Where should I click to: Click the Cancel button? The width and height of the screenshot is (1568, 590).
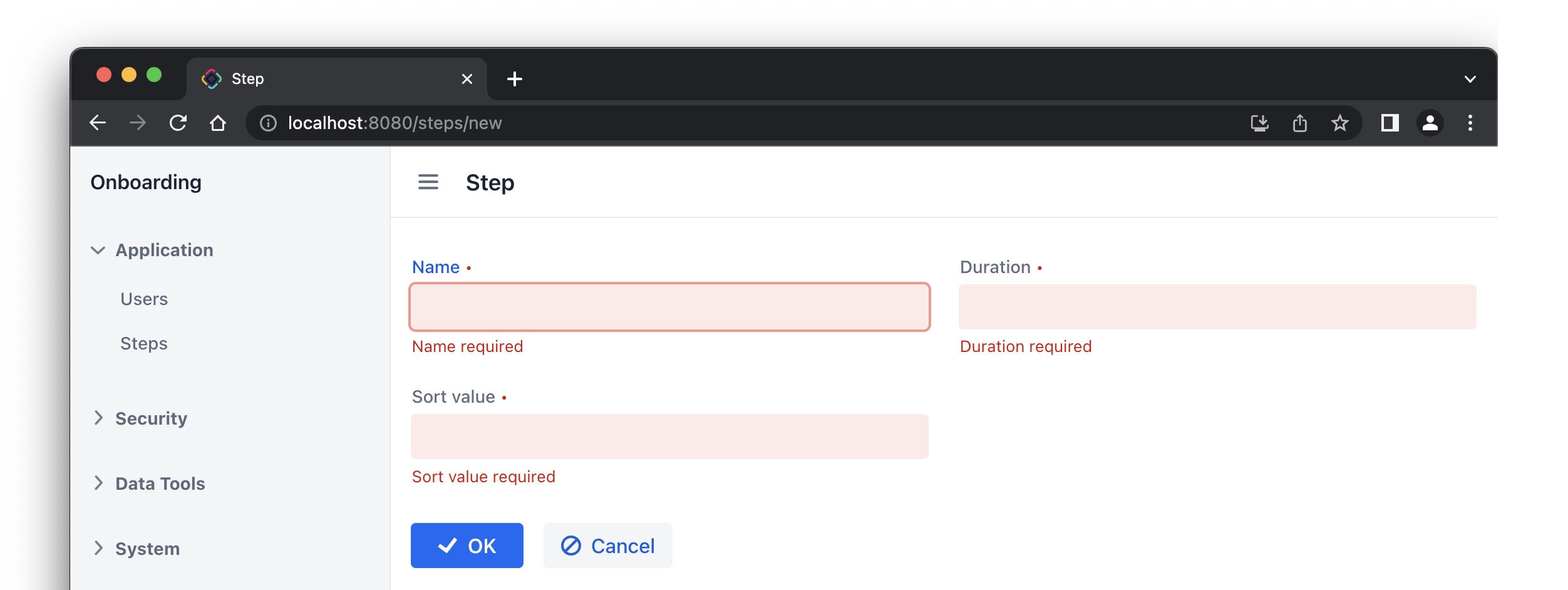(607, 546)
